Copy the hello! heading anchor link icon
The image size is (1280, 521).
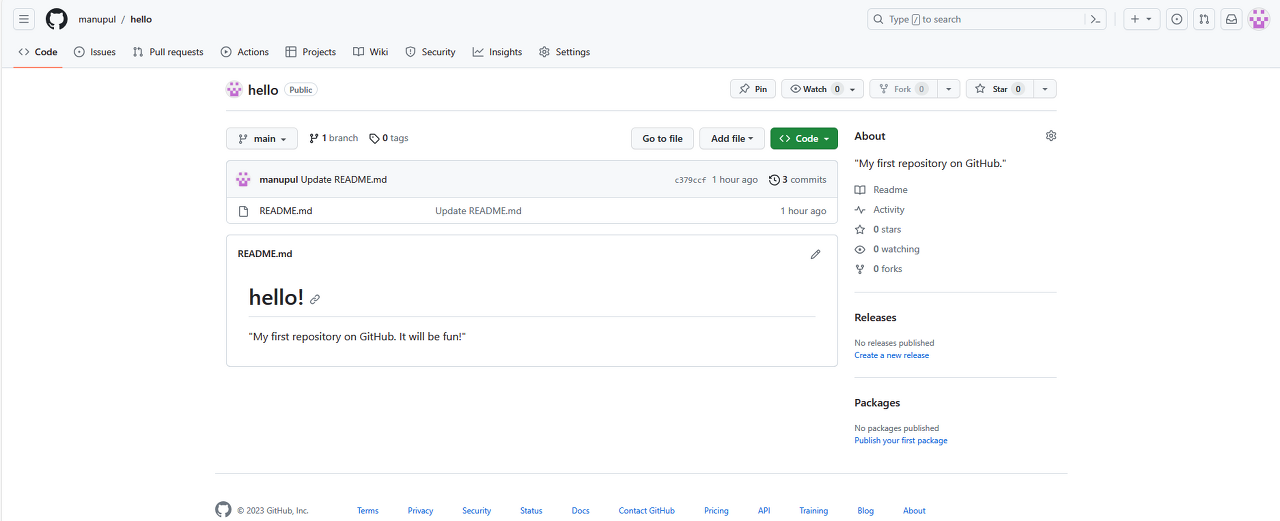pyautogui.click(x=315, y=299)
